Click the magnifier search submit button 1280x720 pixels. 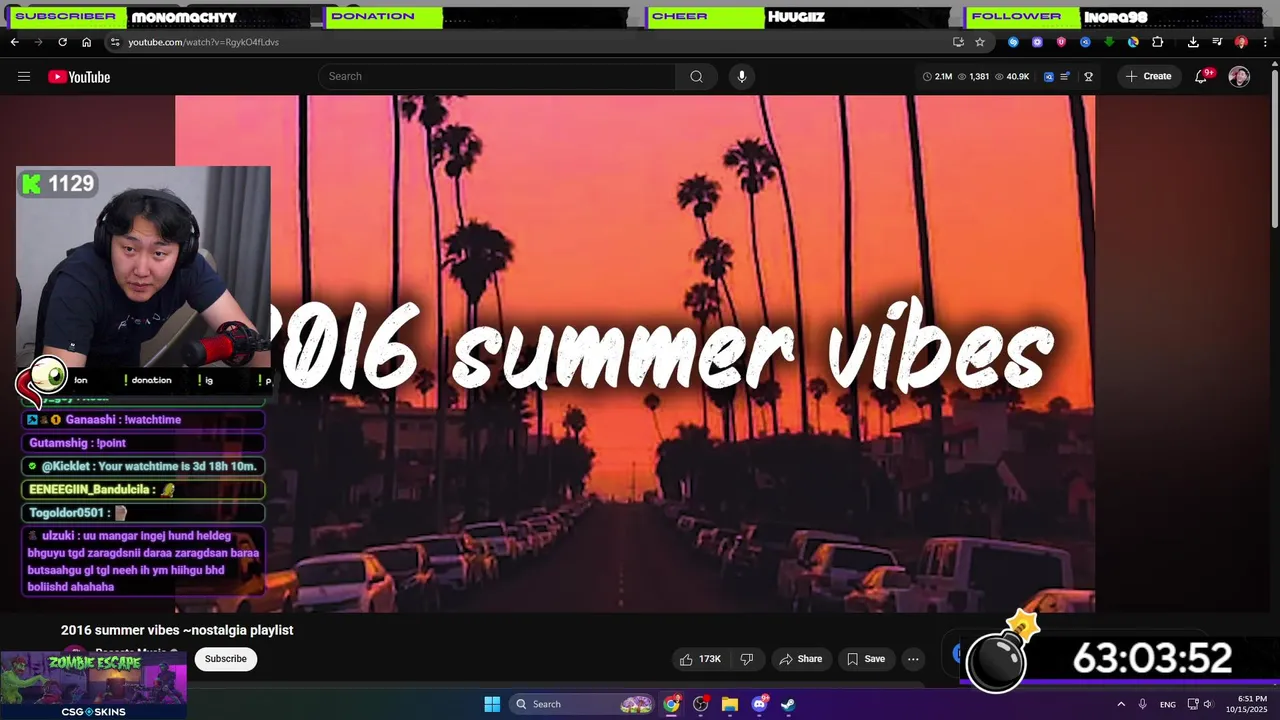[696, 77]
